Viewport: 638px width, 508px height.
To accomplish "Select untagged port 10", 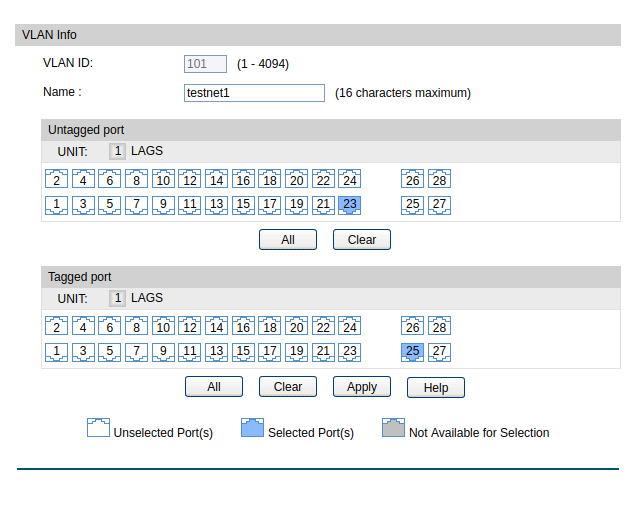I will click(163, 179).
